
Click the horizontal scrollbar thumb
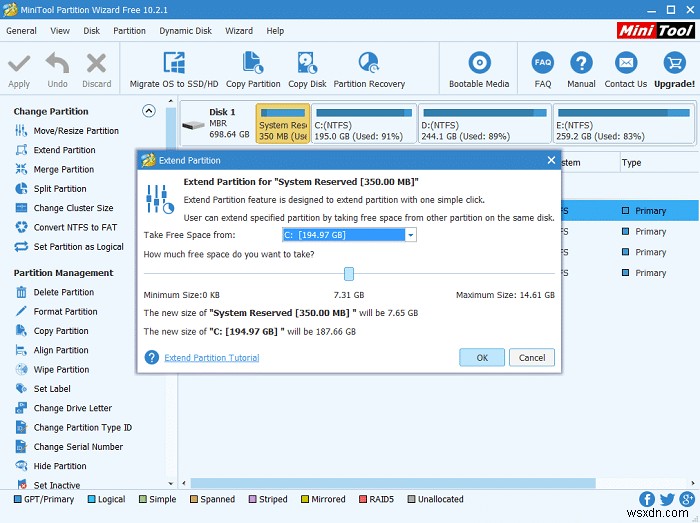(x=393, y=483)
